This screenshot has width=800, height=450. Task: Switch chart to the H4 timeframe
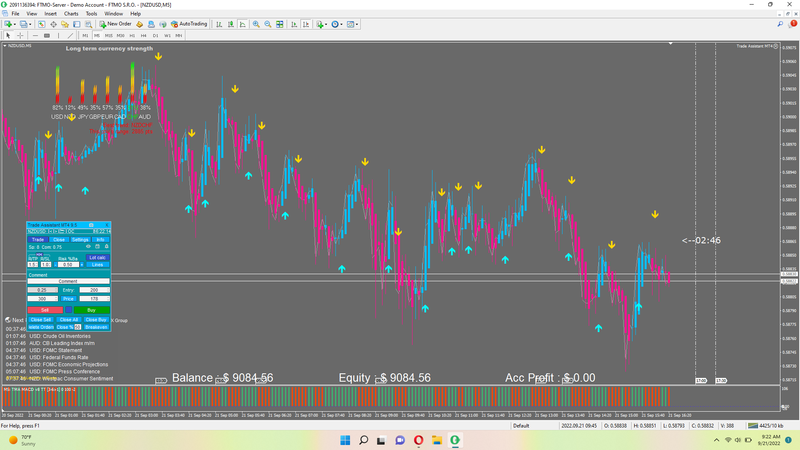(x=143, y=35)
